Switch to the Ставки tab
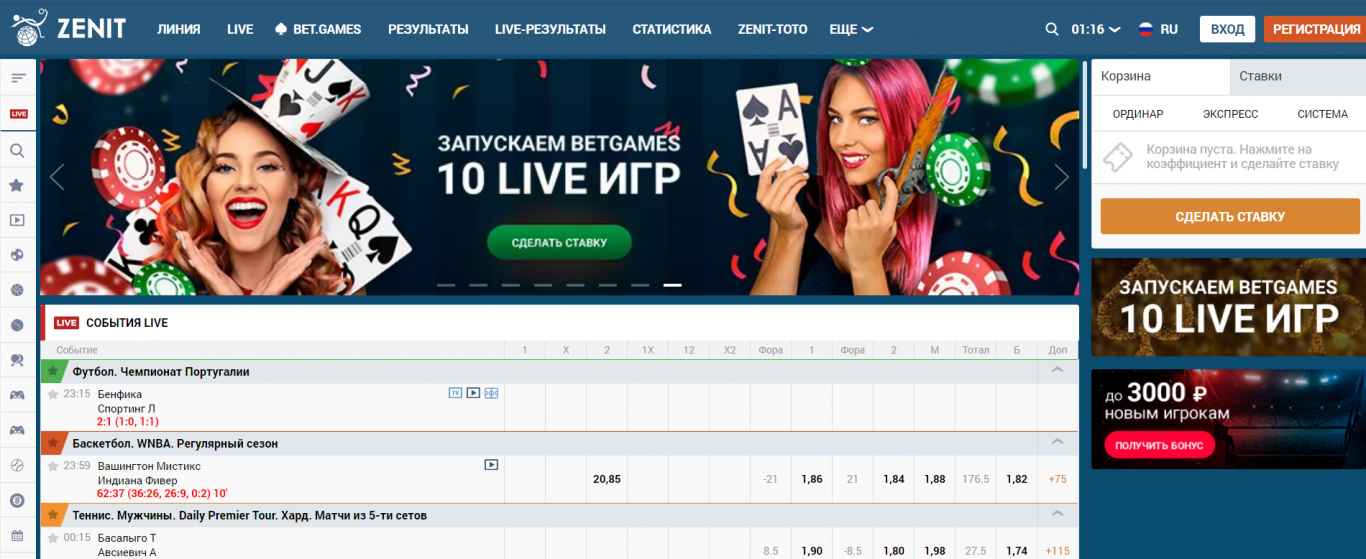Image resolution: width=1366 pixels, height=559 pixels. [1297, 76]
